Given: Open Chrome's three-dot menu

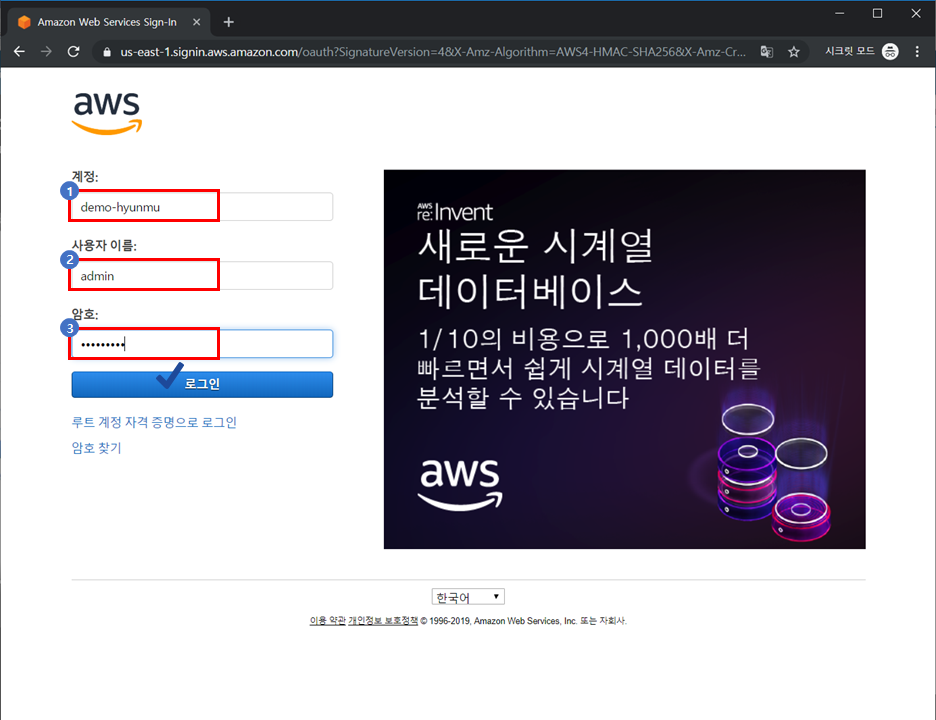Looking at the screenshot, I should click(x=917, y=52).
